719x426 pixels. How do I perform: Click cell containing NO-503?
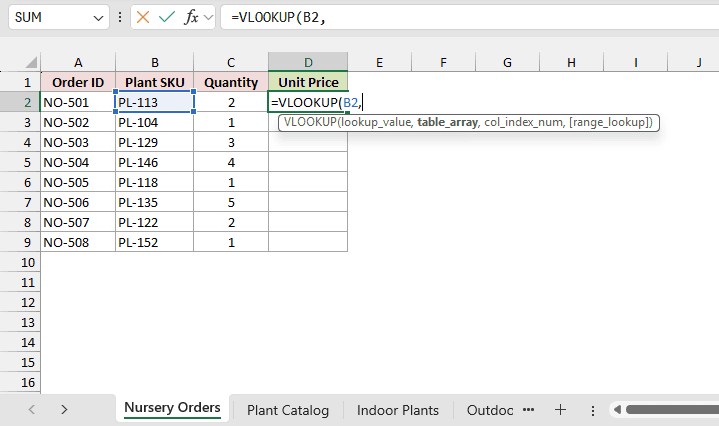click(x=78, y=143)
